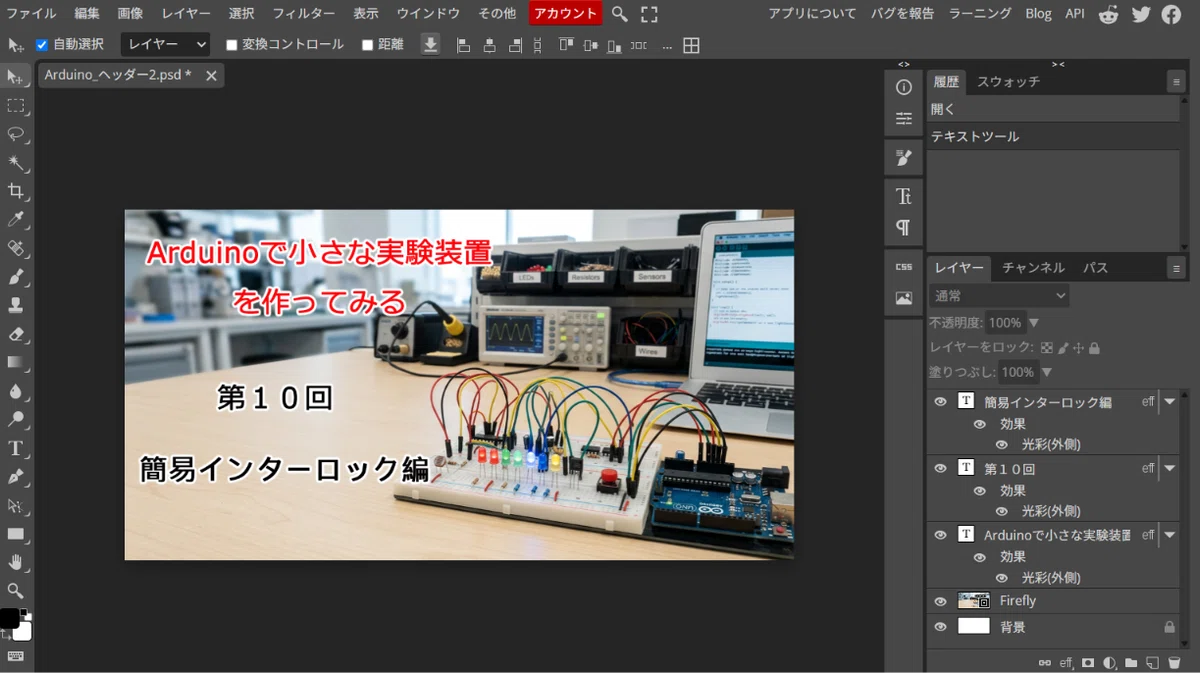Switch to the パス tab
The height and width of the screenshot is (673, 1200).
(1095, 268)
